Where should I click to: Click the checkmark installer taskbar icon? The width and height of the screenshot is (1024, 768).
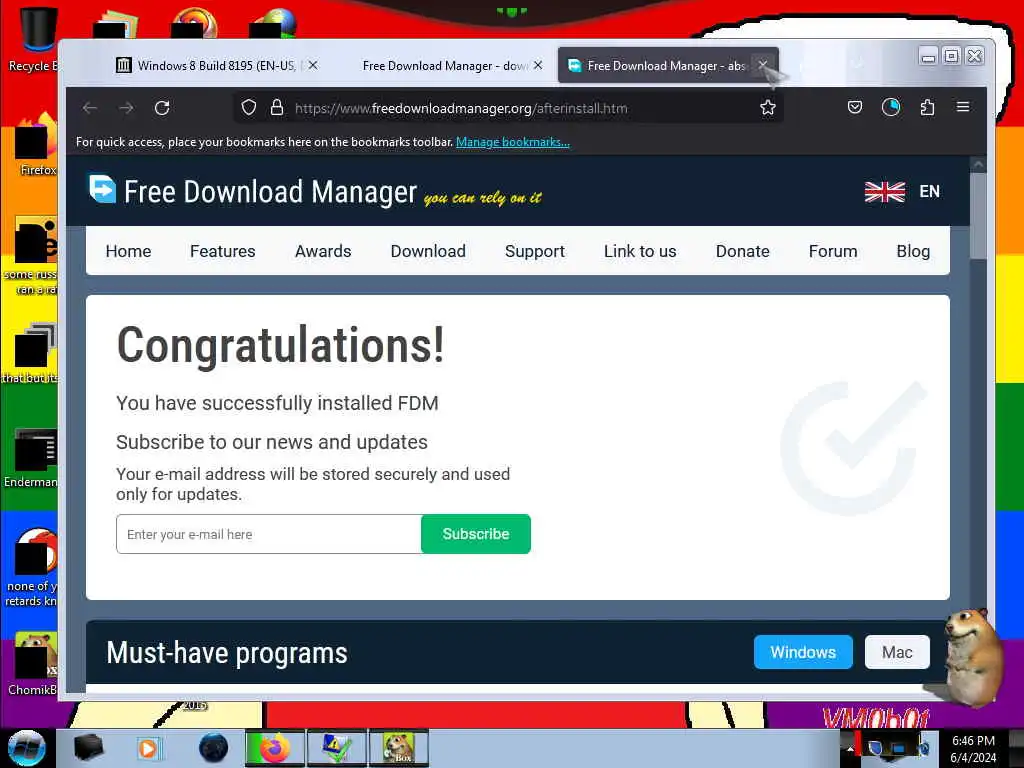tap(336, 748)
